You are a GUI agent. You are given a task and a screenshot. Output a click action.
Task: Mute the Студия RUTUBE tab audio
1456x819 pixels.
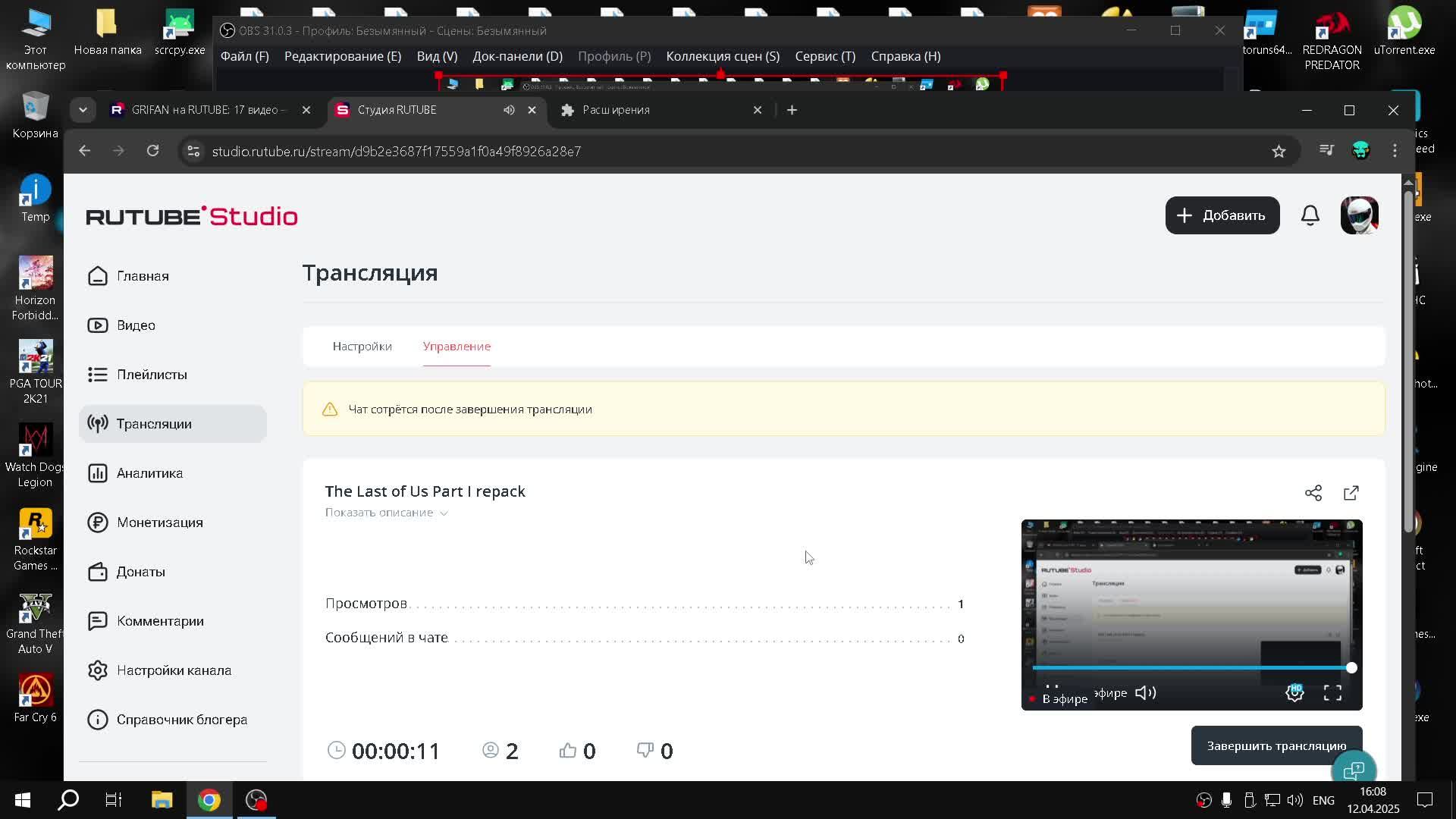[509, 110]
